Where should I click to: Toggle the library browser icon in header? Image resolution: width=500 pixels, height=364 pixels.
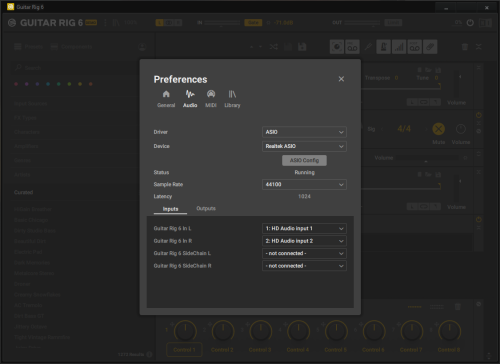click(x=116, y=23)
